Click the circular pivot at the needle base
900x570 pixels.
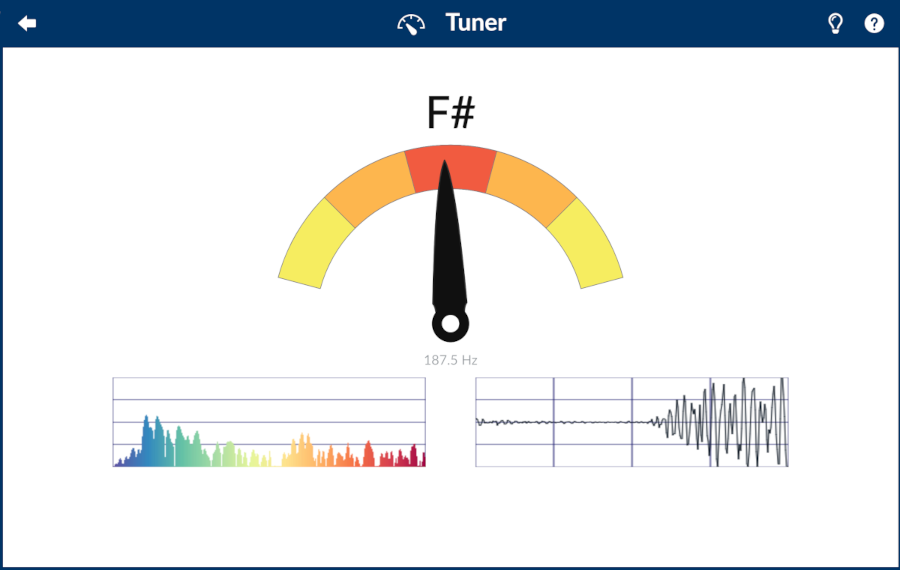[450, 324]
